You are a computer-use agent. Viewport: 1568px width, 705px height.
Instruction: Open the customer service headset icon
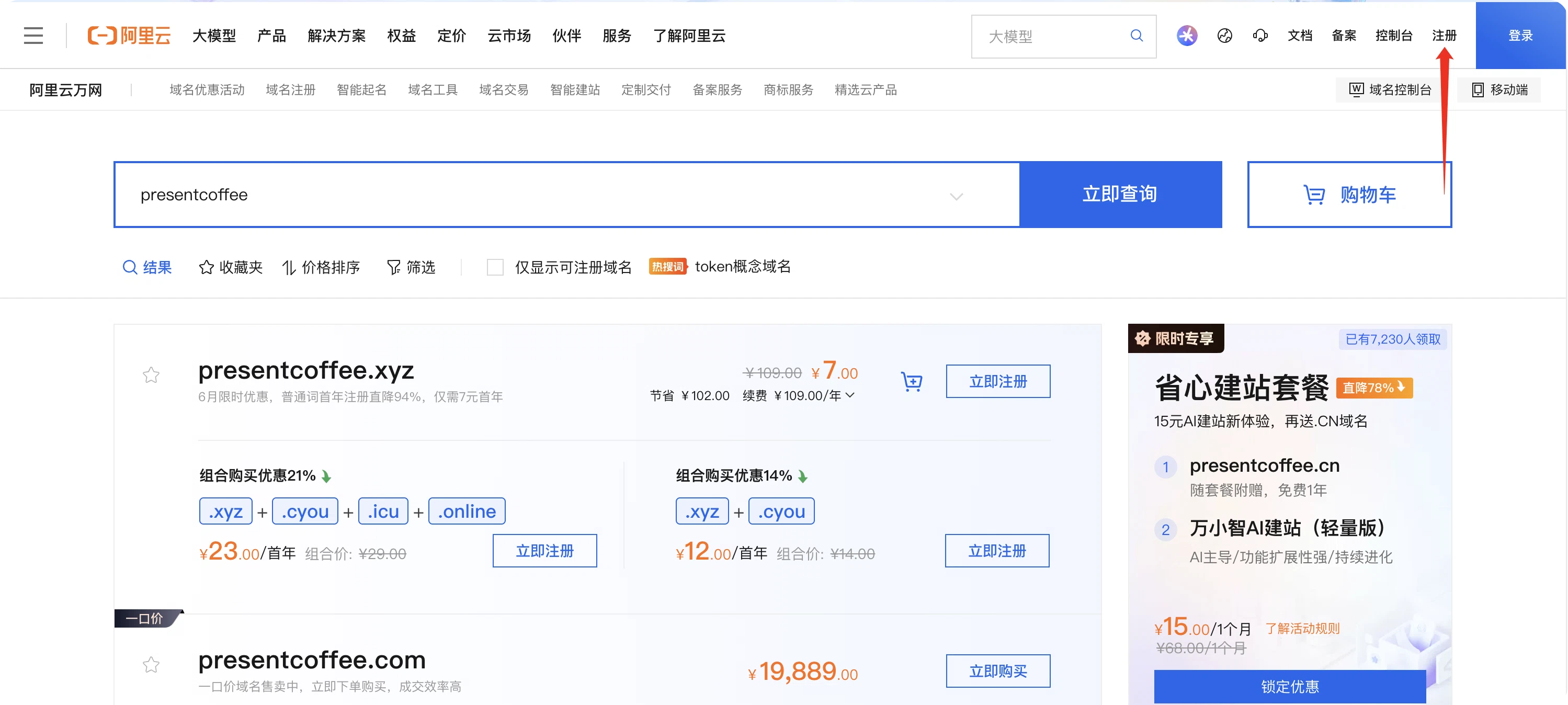(1260, 36)
